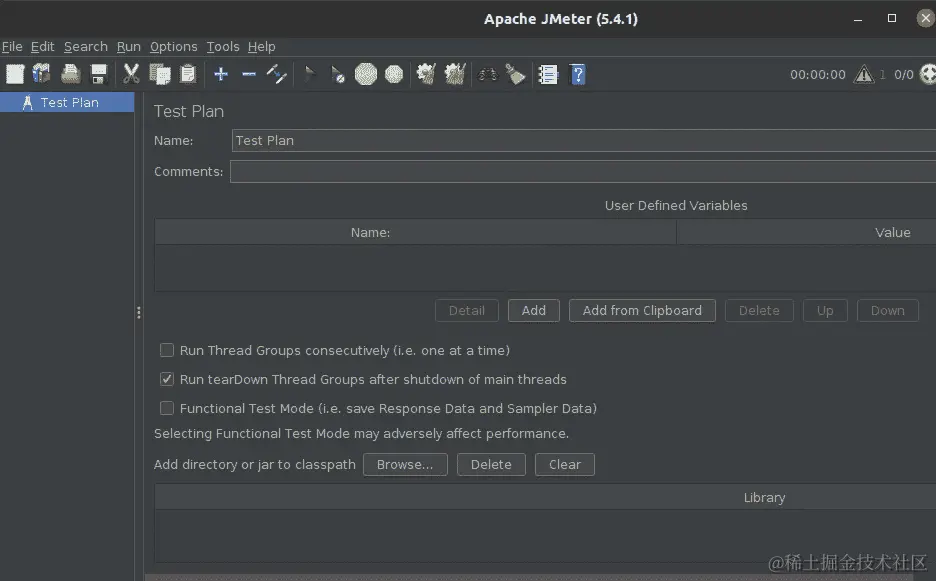Image resolution: width=936 pixels, height=581 pixels.
Task: Browse for a jar to add to classpath
Action: pyautogui.click(x=405, y=464)
